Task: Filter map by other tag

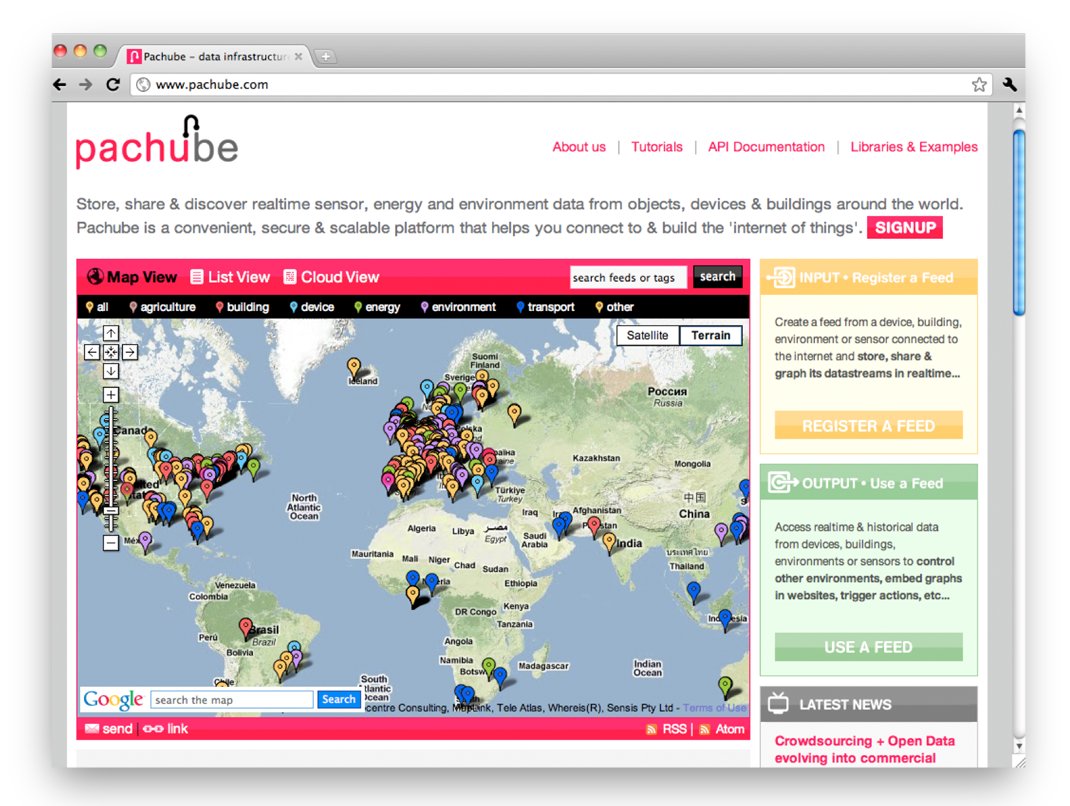Action: click(614, 307)
